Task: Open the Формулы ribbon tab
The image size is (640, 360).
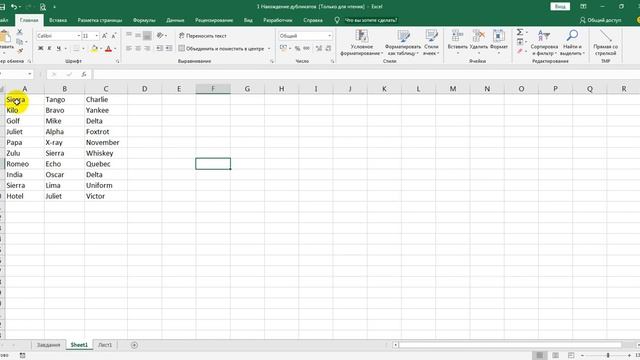Action: (144, 20)
